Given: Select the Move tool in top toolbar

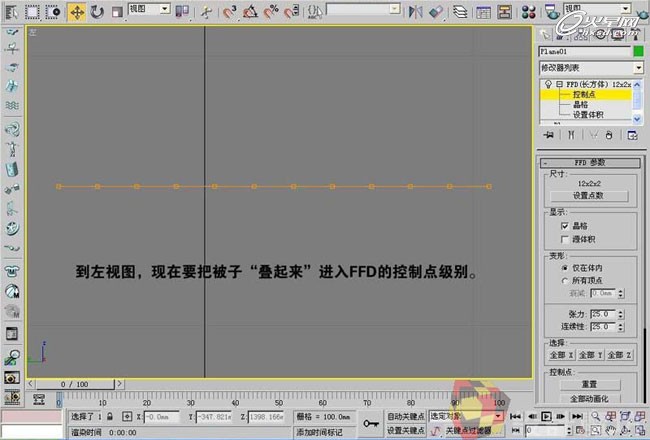Looking at the screenshot, I should coord(77,12).
